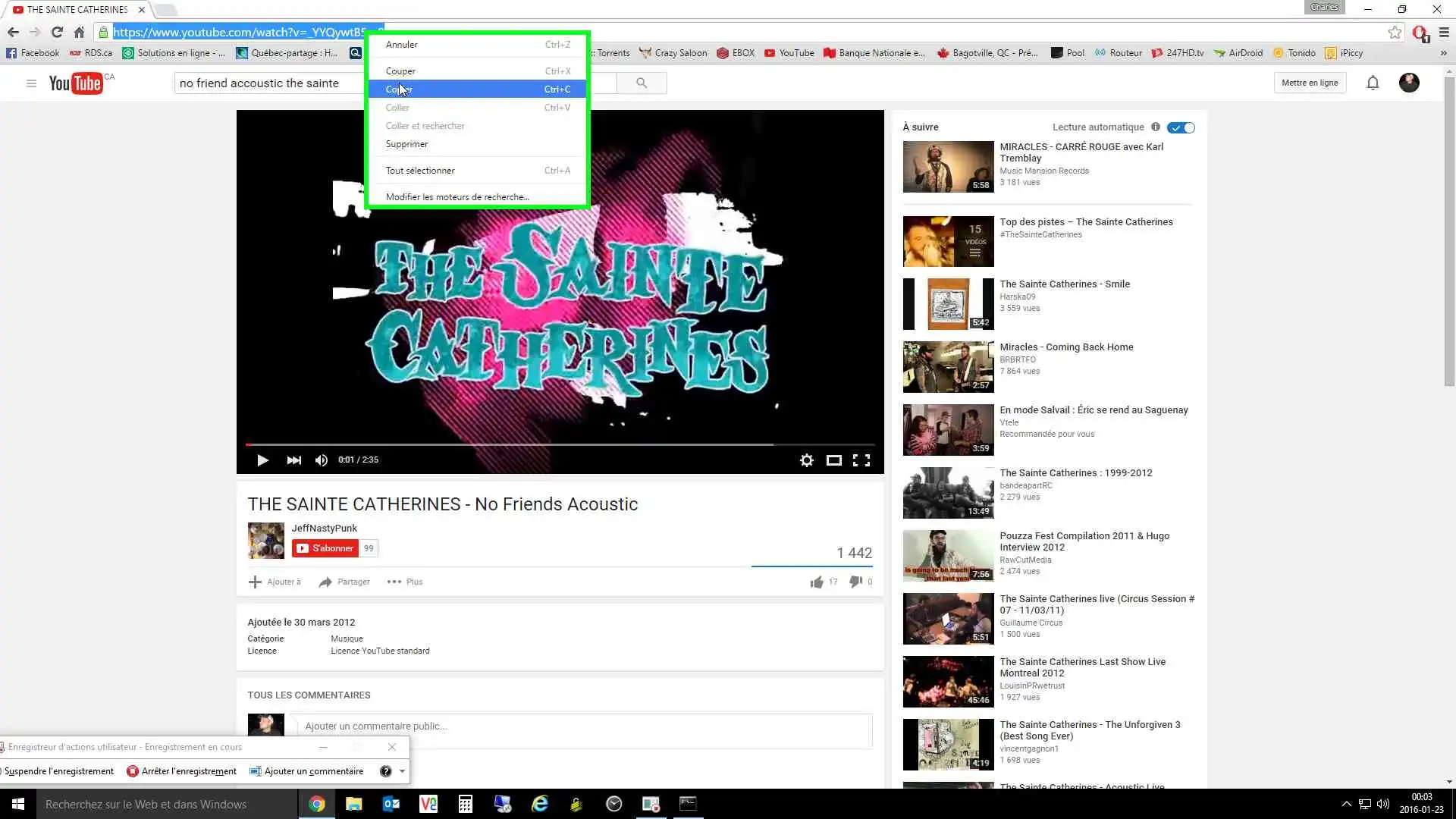Open Pool bookmark
This screenshot has width=1456, height=819.
tap(1068, 53)
